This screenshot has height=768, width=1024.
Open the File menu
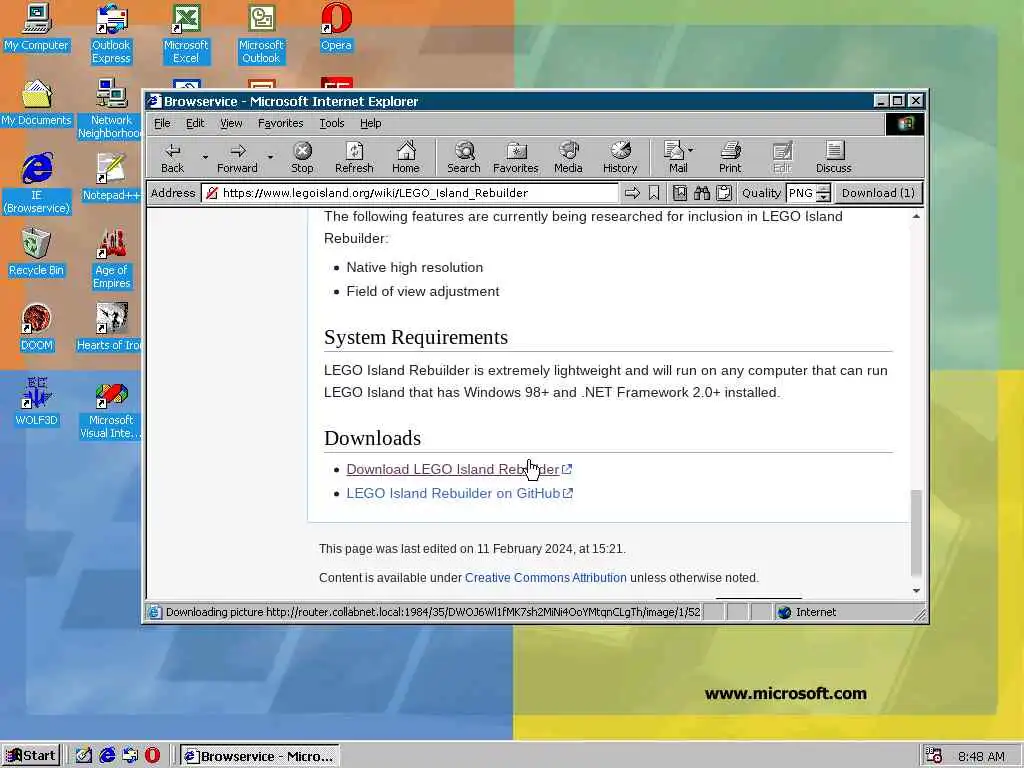pos(162,123)
